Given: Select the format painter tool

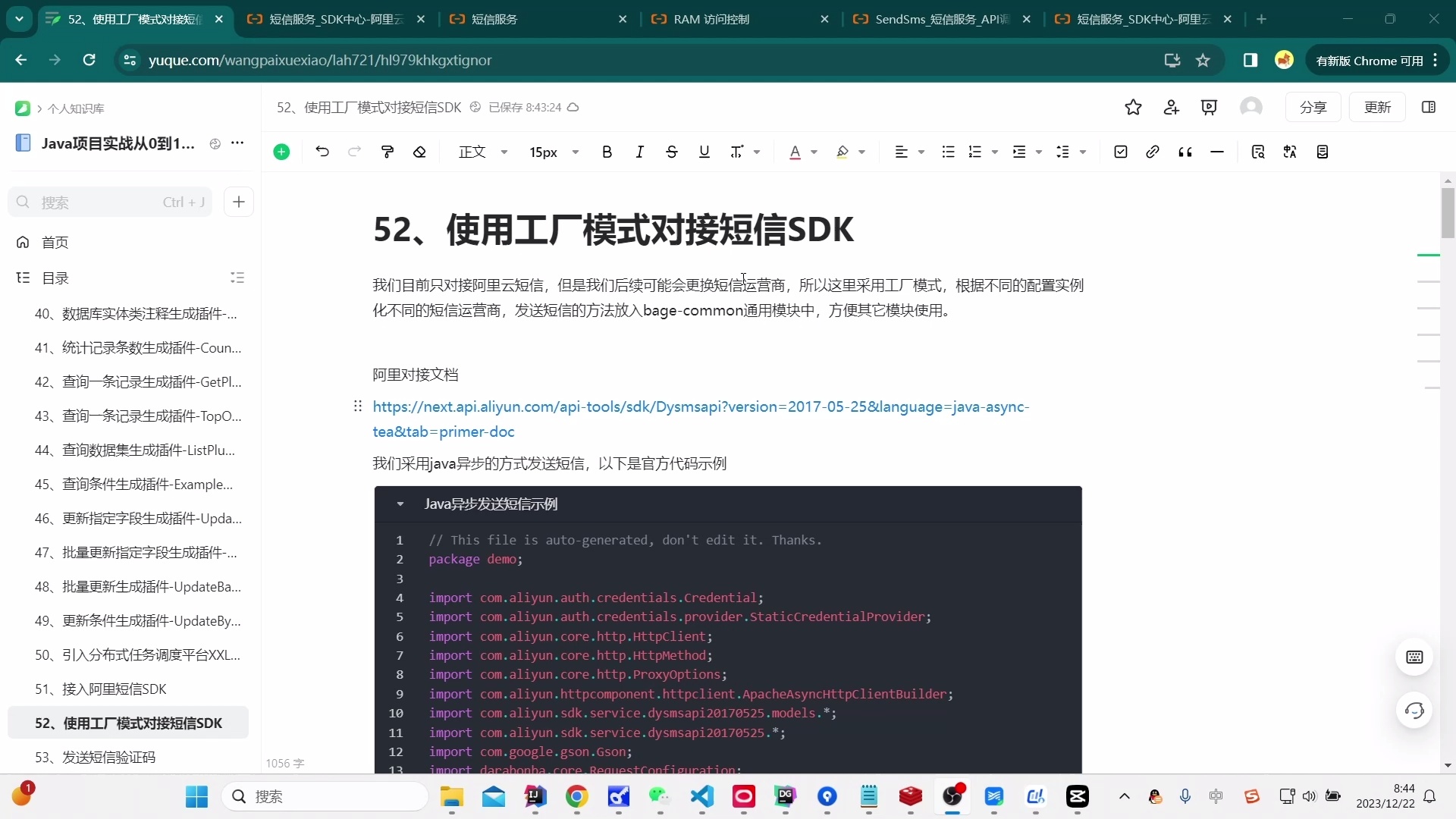Looking at the screenshot, I should tap(388, 152).
